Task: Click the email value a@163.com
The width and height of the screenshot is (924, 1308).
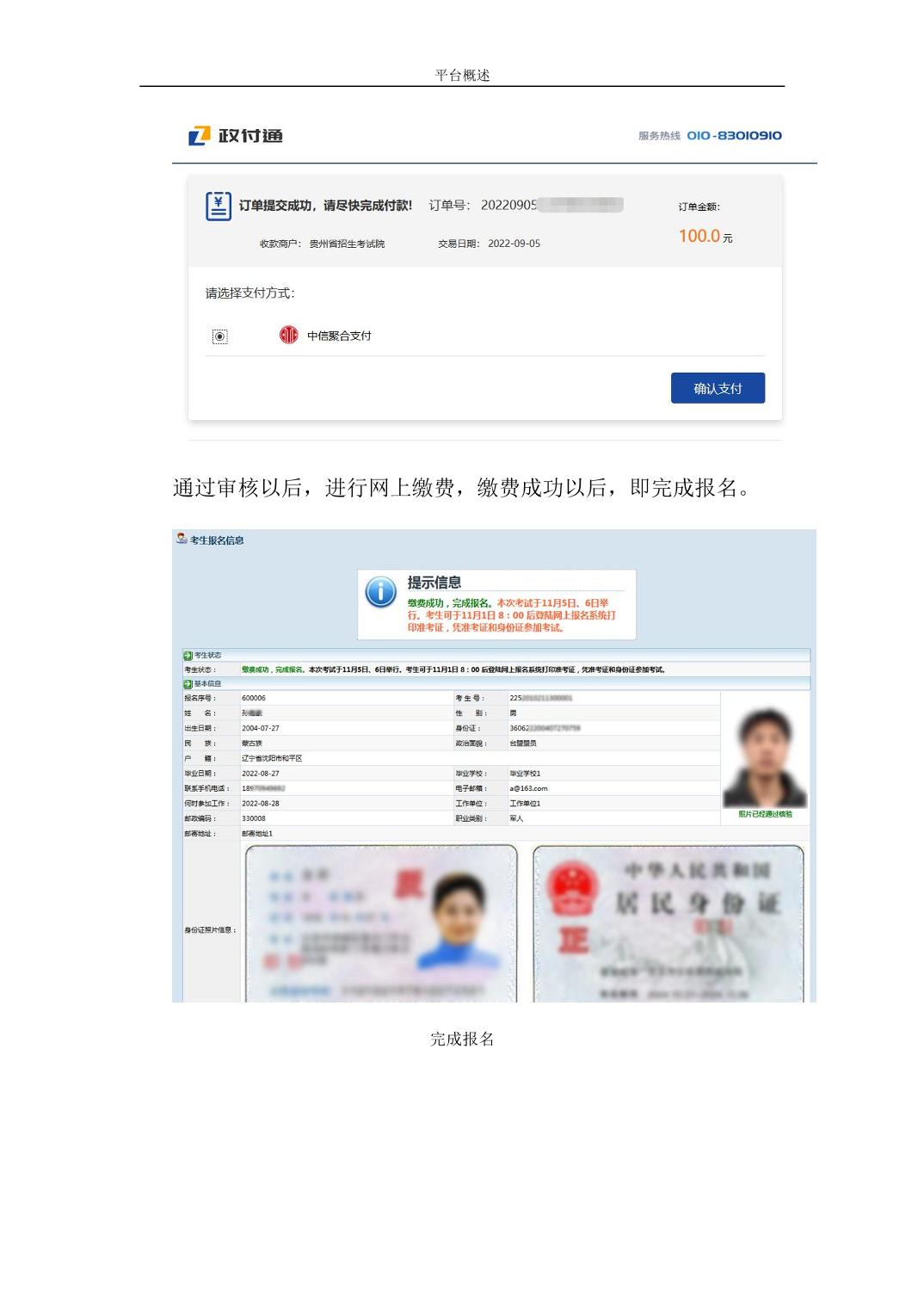Action: tap(528, 788)
